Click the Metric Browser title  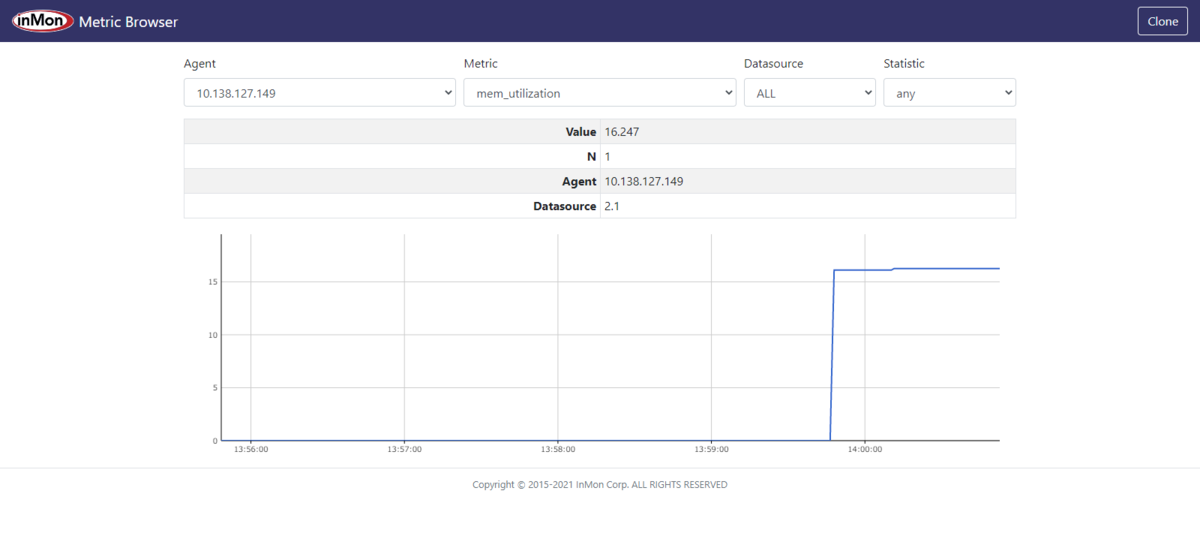click(128, 21)
